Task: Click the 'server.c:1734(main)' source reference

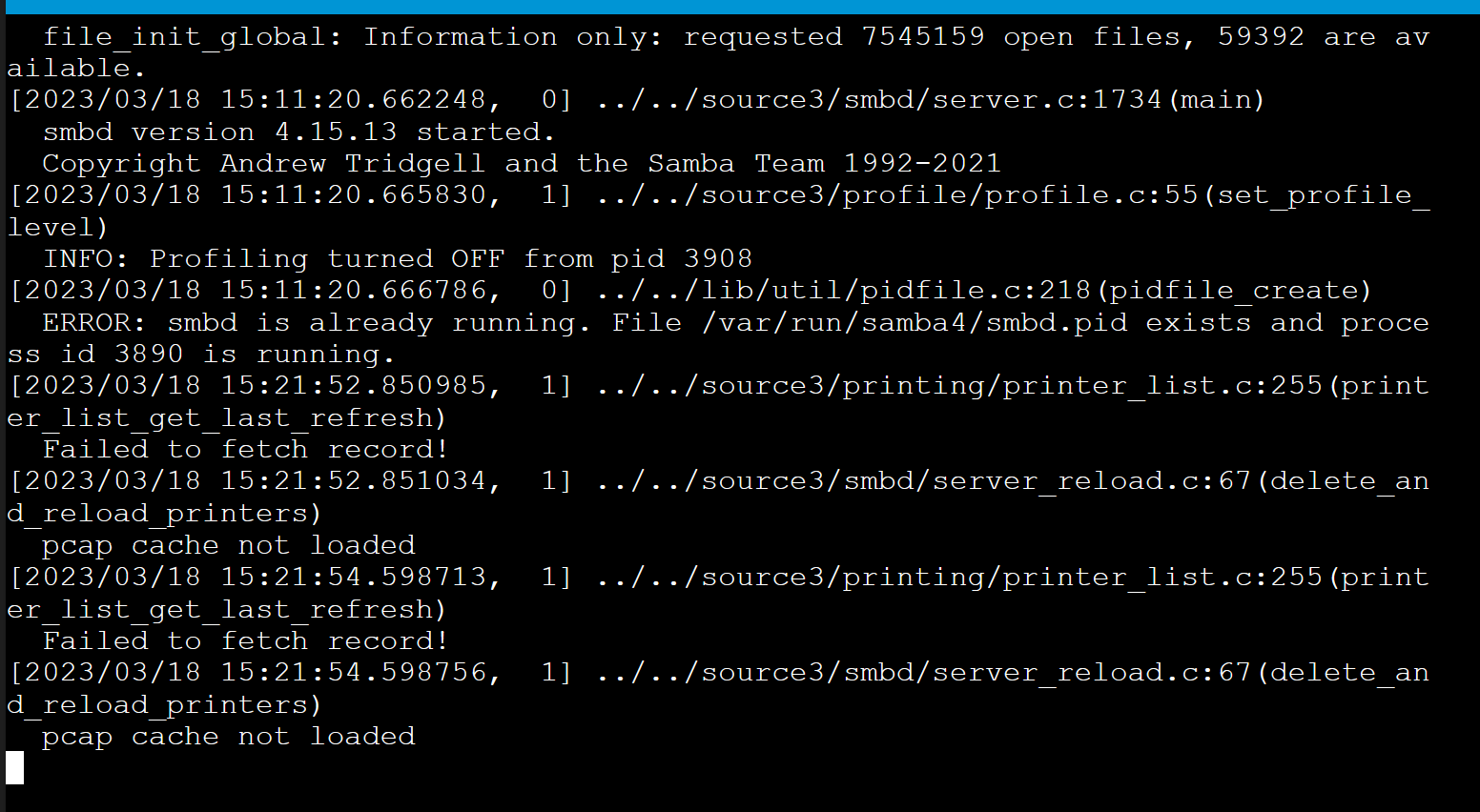Action: pos(1098,99)
